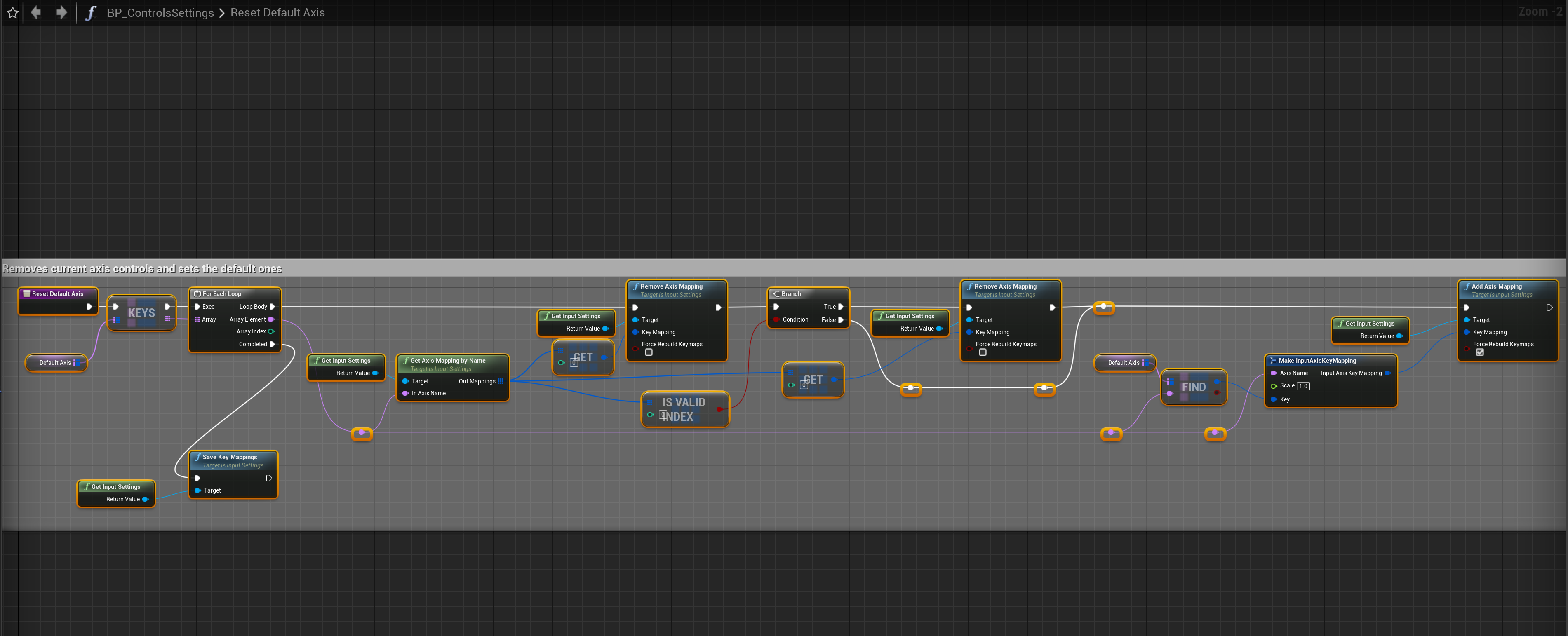The width and height of the screenshot is (1568, 636).
Task: Click the Reset Default Axis breadcrumb
Action: pos(277,13)
